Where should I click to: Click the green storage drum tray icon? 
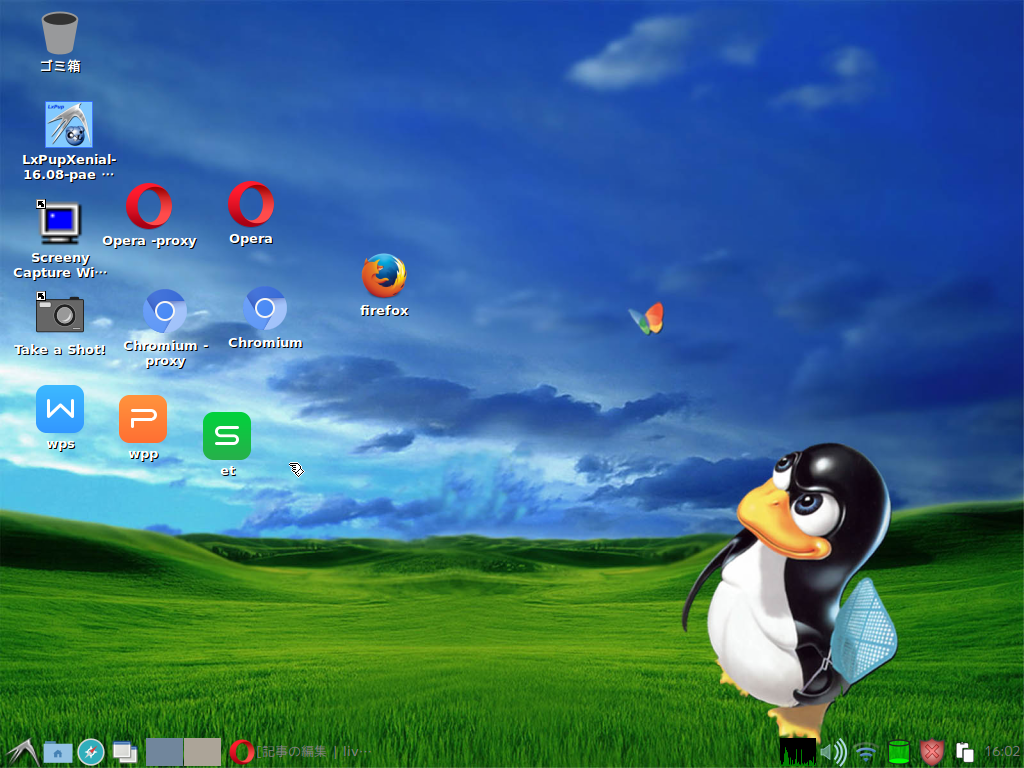point(899,752)
